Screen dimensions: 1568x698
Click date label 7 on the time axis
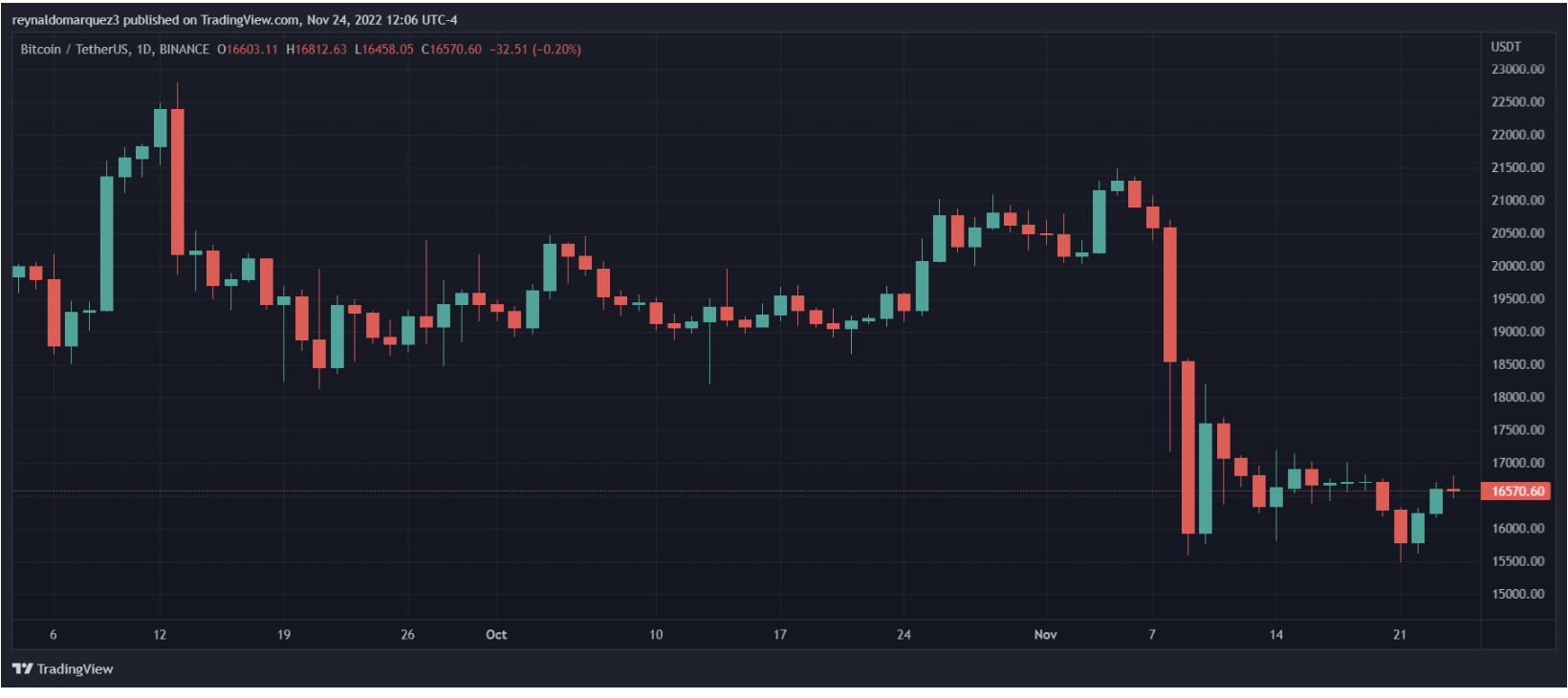click(1152, 635)
